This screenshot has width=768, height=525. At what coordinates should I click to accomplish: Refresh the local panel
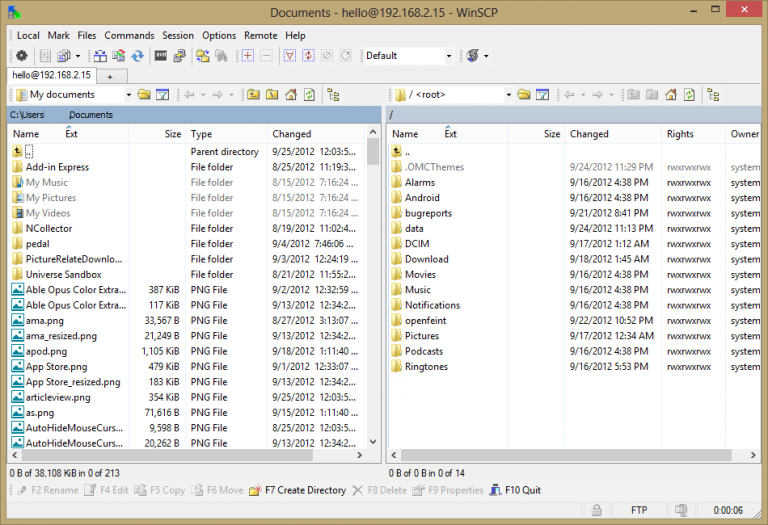pyautogui.click(x=310, y=95)
